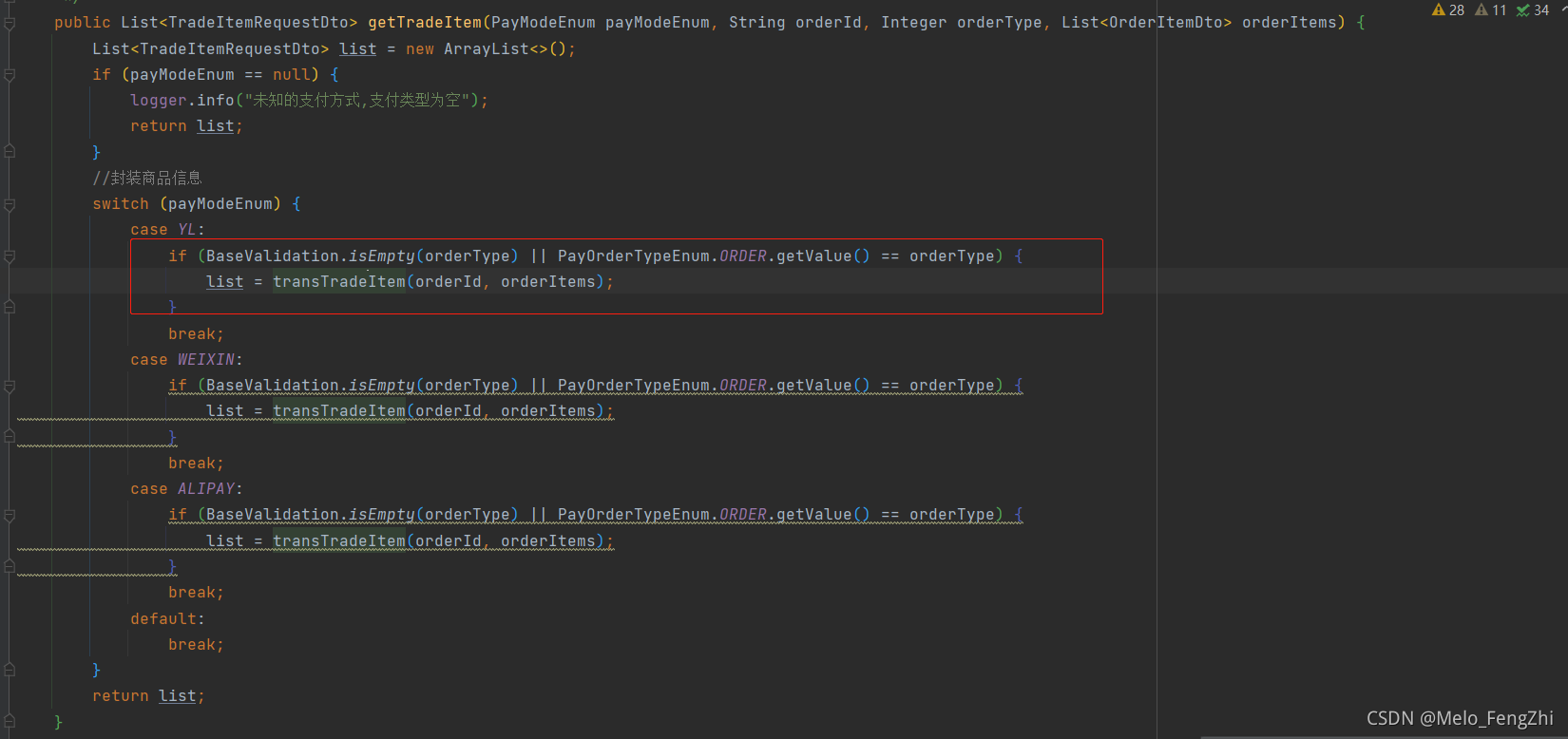The height and width of the screenshot is (739, 1568).
Task: Click 'BaseValidation' under case WEIXIN
Action: [273, 386]
